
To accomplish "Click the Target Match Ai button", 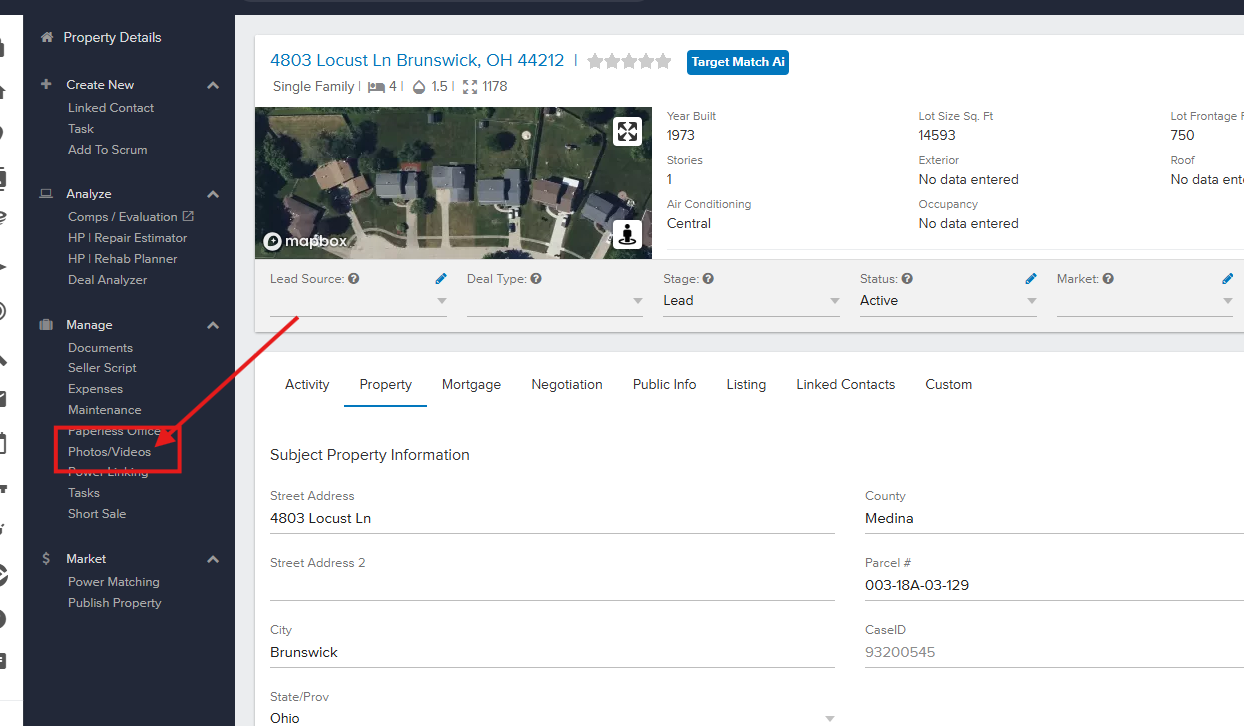I will (738, 62).
